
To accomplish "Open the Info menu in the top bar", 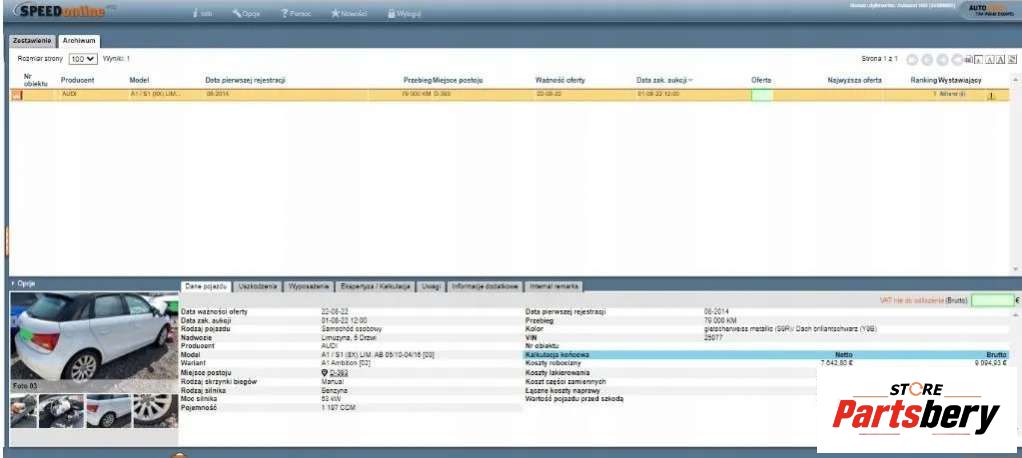I will click(x=203, y=13).
